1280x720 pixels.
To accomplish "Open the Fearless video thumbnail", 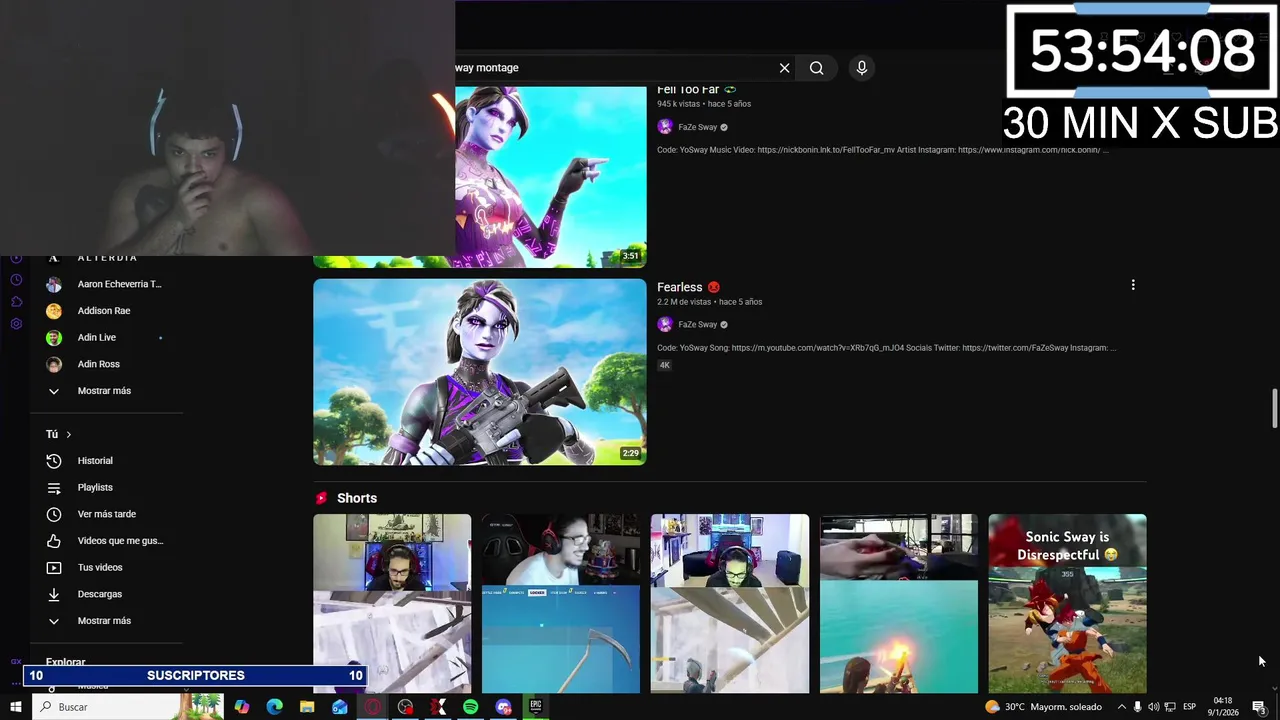I will point(480,372).
